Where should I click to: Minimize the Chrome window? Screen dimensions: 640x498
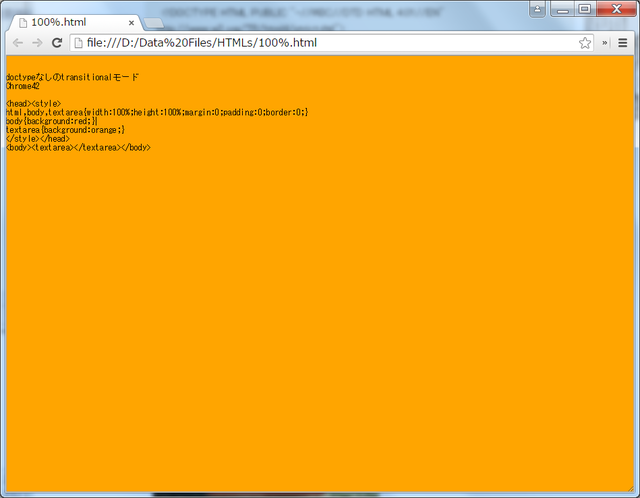click(562, 9)
